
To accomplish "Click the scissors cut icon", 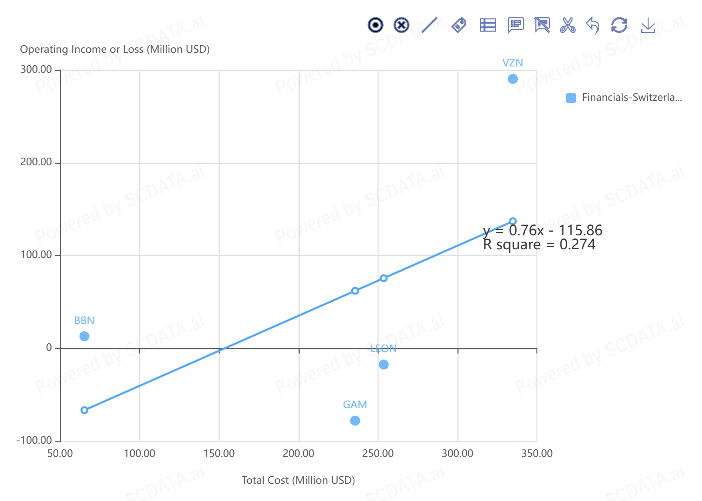I will [568, 25].
